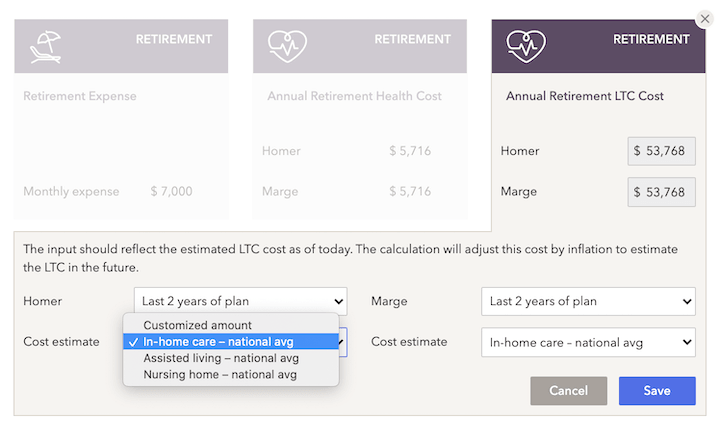Click the Monthly expense $7,000 value
This screenshot has width=720, height=442.
(171, 191)
